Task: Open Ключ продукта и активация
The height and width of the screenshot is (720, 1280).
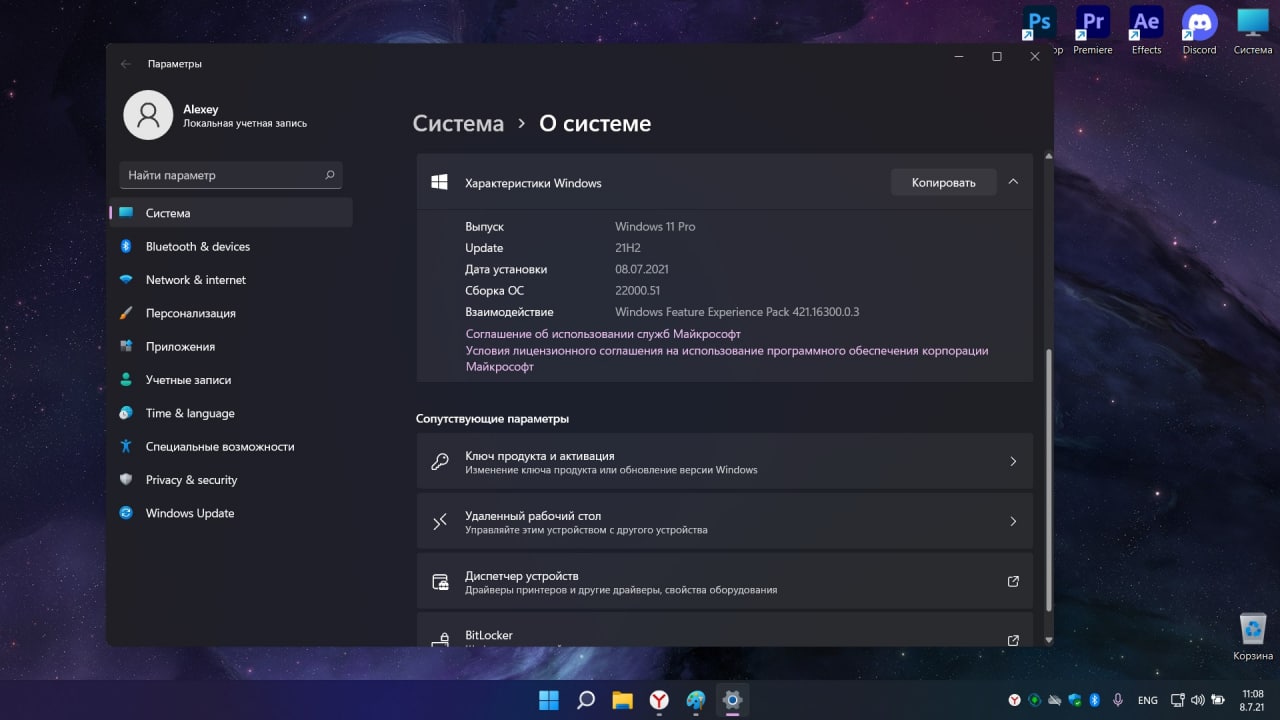Action: (724, 462)
